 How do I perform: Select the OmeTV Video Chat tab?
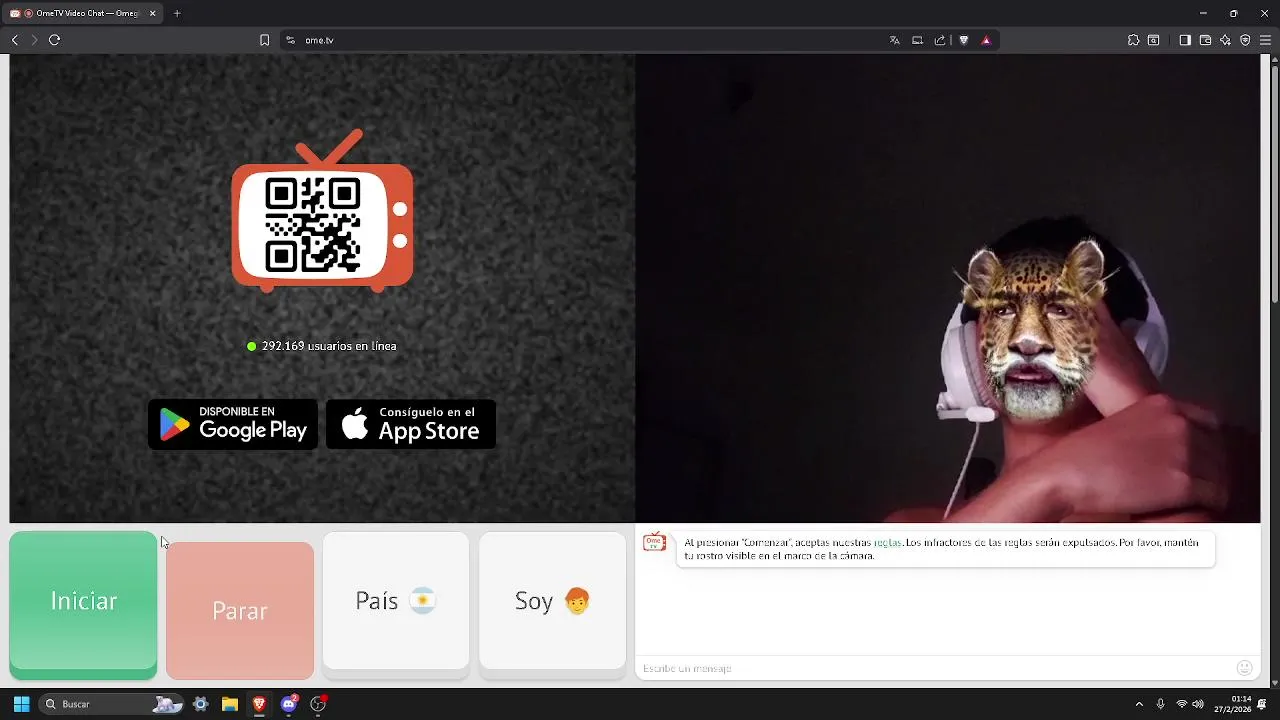(80, 14)
